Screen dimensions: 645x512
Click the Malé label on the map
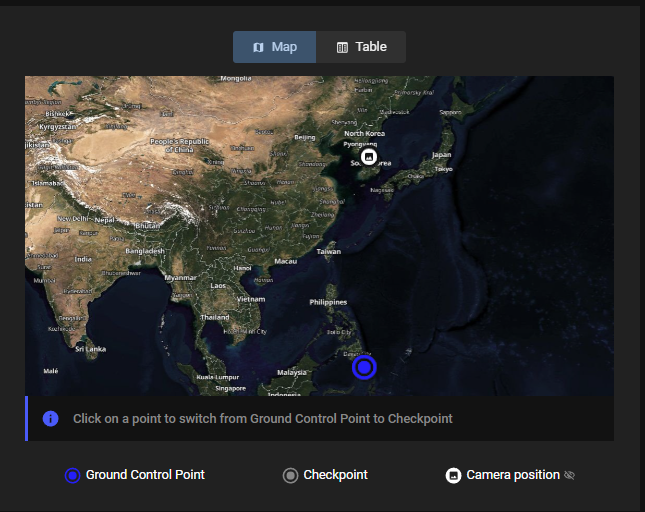pyautogui.click(x=51, y=371)
